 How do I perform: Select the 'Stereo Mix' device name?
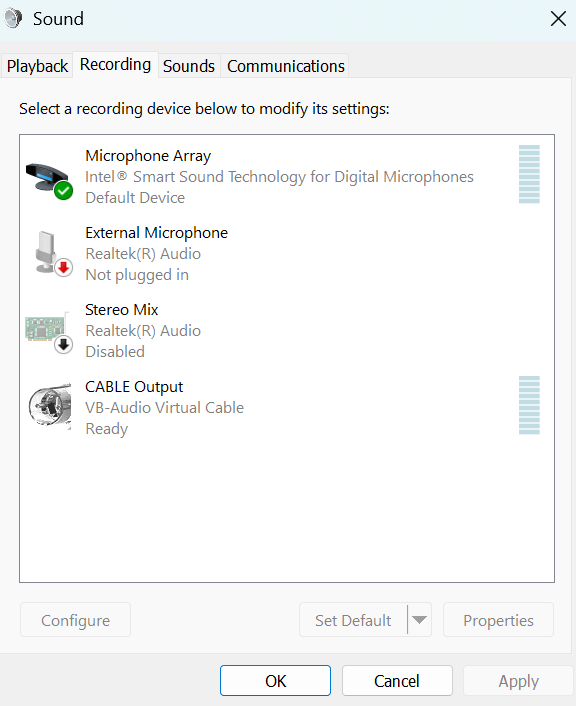pyautogui.click(x=122, y=310)
